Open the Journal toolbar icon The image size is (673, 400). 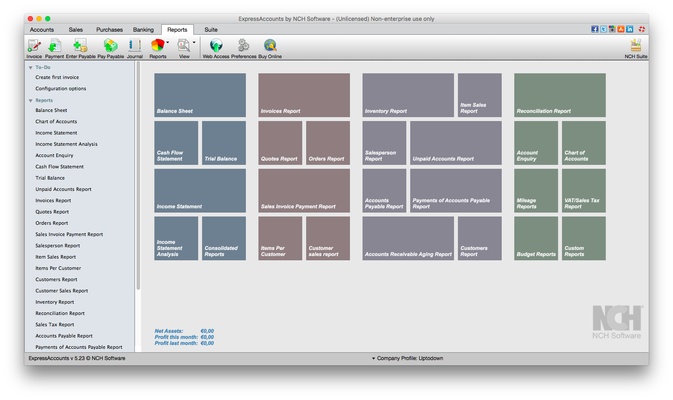point(135,47)
